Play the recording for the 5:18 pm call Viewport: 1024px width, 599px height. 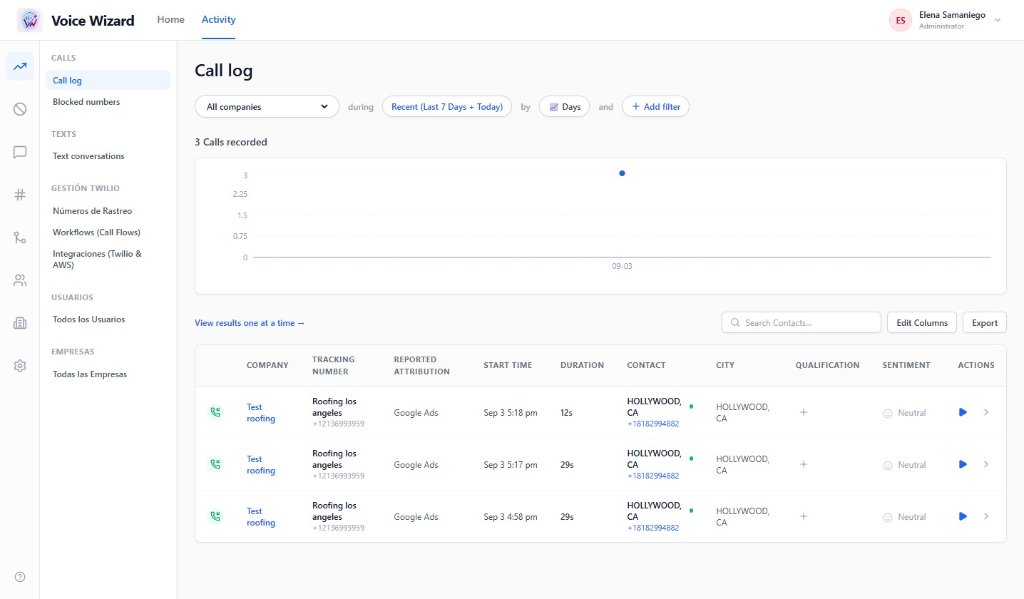pos(963,412)
